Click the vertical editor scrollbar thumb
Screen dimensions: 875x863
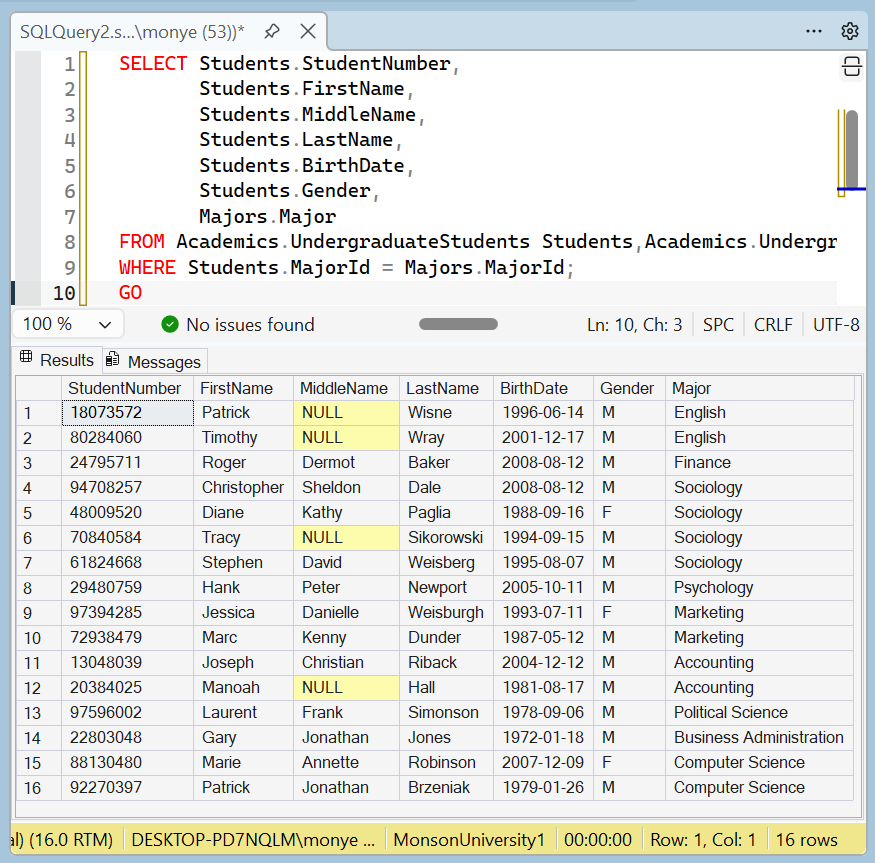pos(852,148)
